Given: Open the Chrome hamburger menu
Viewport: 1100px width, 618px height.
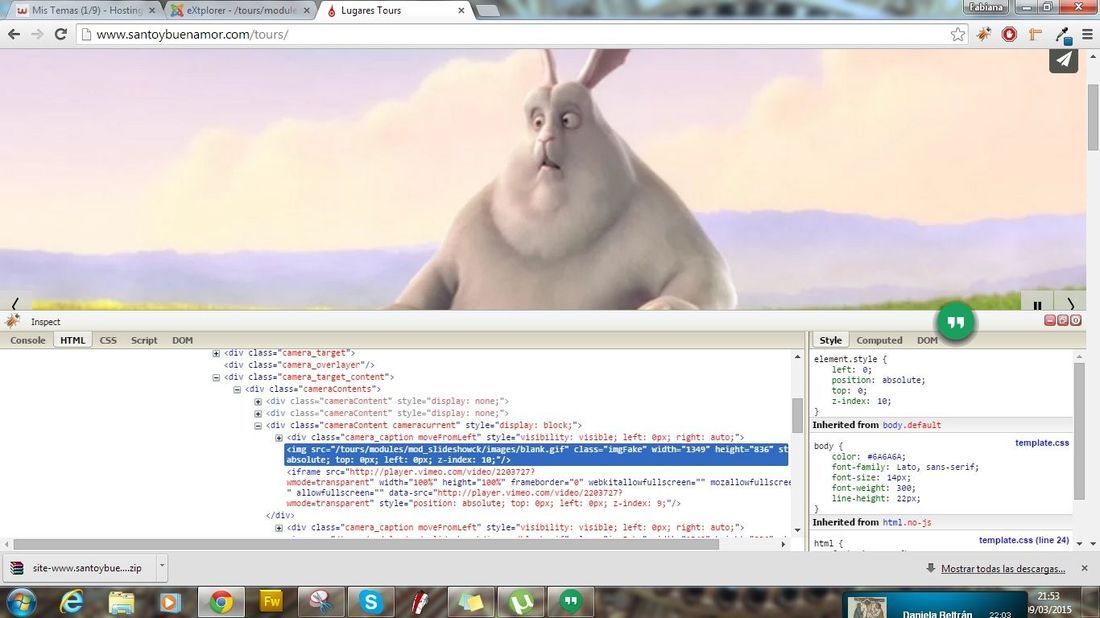Looking at the screenshot, I should (1087, 34).
